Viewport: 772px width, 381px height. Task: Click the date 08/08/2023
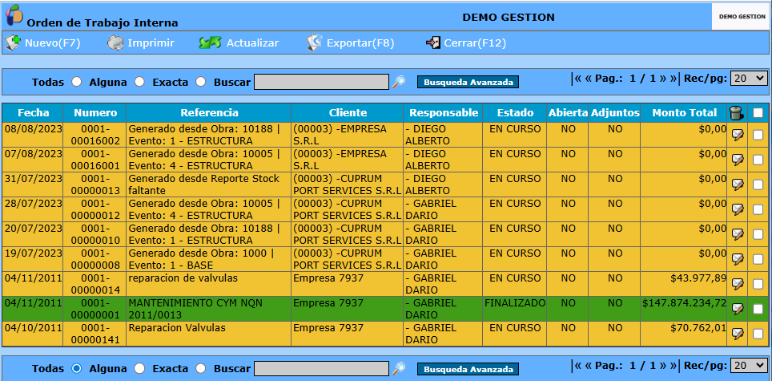(33, 129)
